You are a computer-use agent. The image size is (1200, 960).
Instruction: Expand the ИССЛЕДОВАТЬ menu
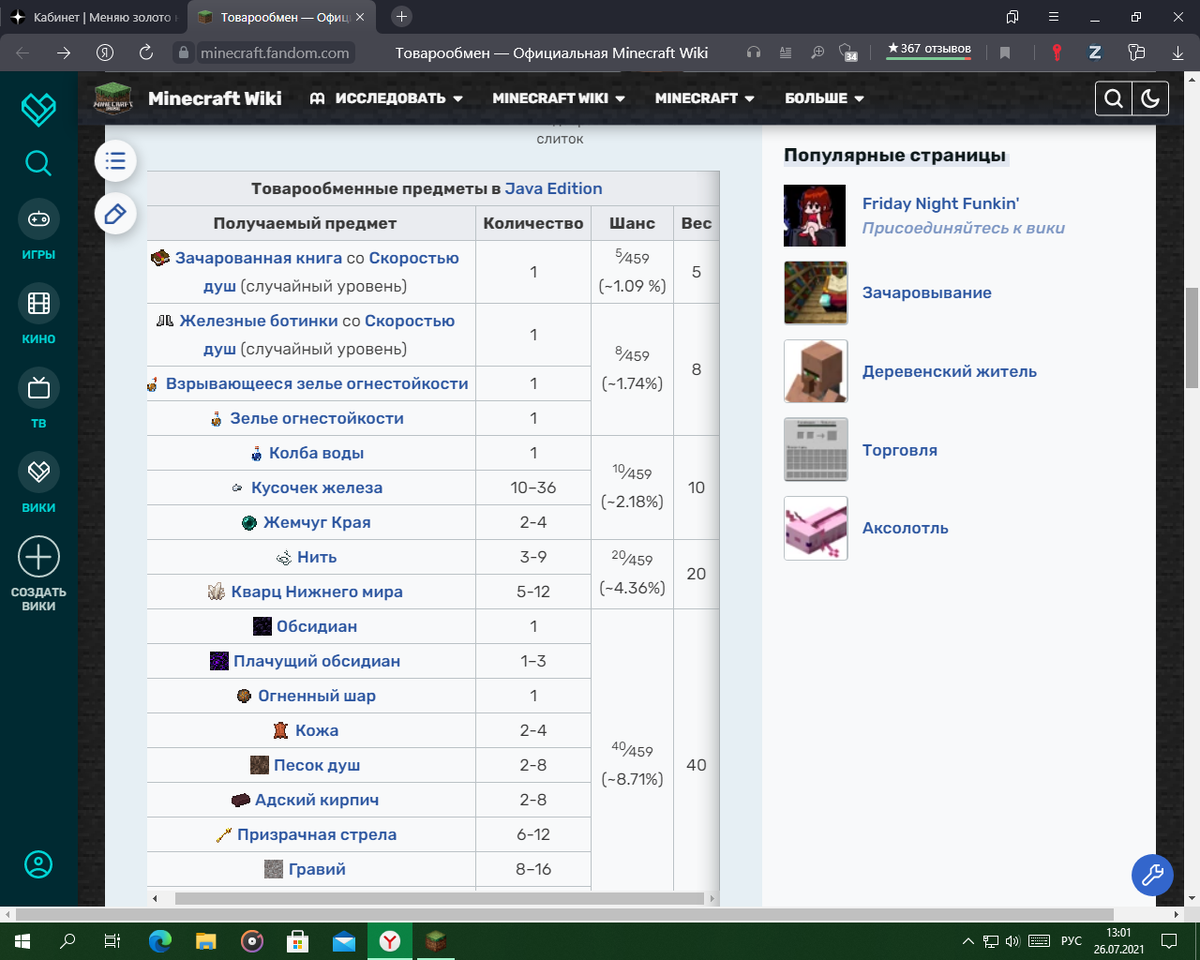point(386,98)
